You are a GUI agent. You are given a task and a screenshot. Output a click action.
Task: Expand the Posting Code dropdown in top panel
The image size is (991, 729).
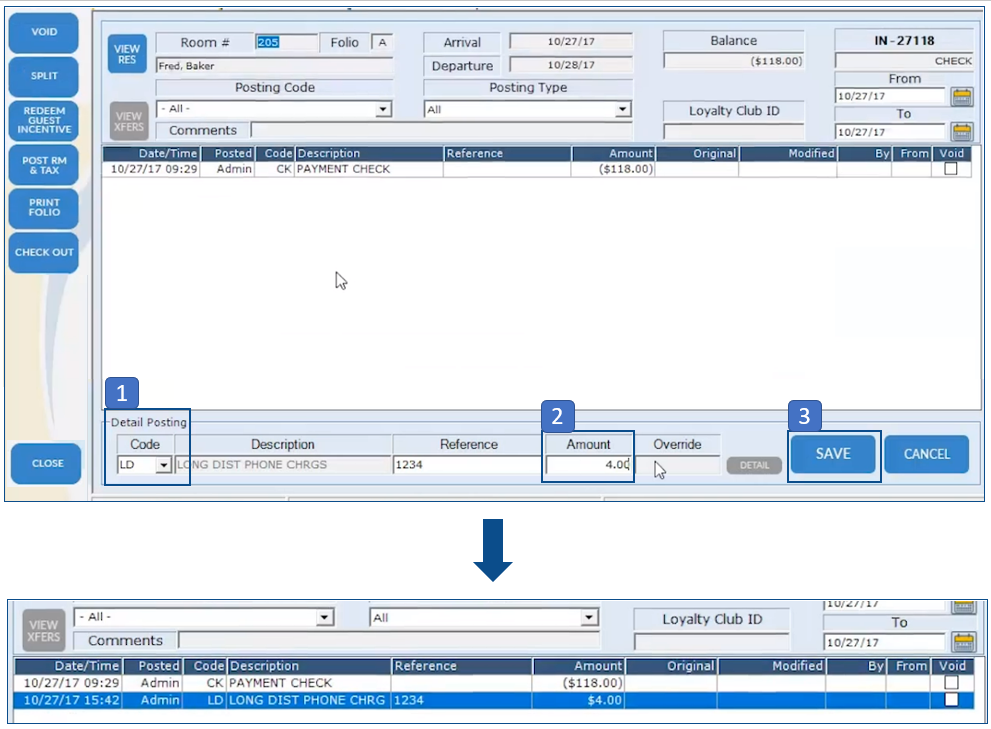point(382,110)
